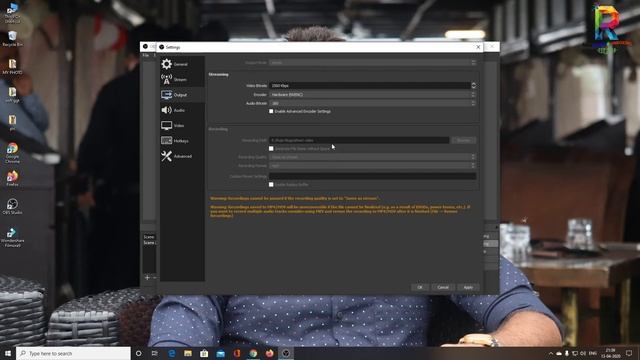
Task: Open Firefox desktop shortcut
Action: coord(12,179)
